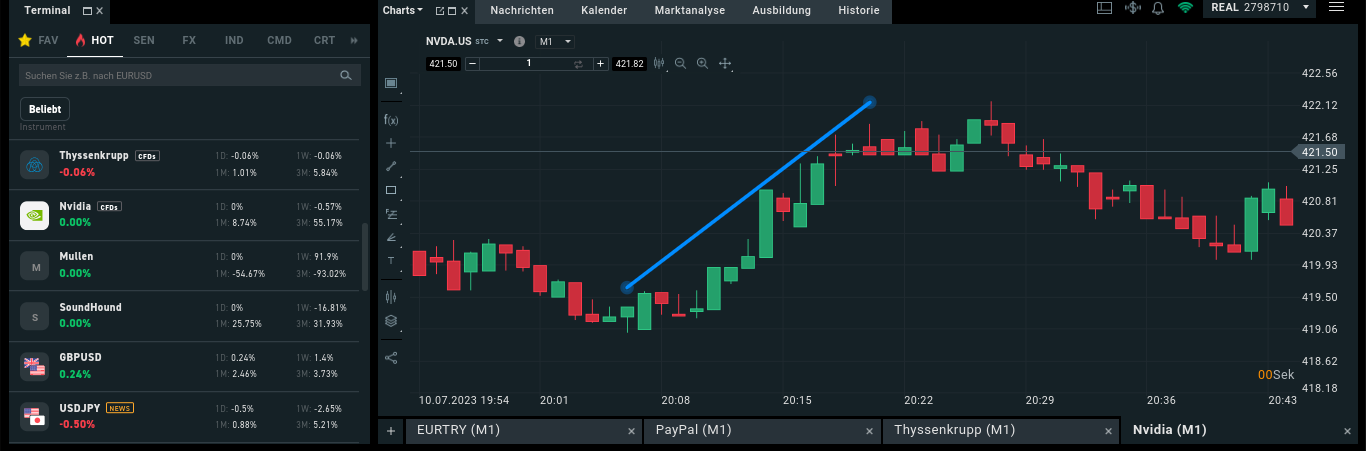1366x451 pixels.
Task: Select the SoundHound instrument row
Action: pyautogui.click(x=185, y=316)
